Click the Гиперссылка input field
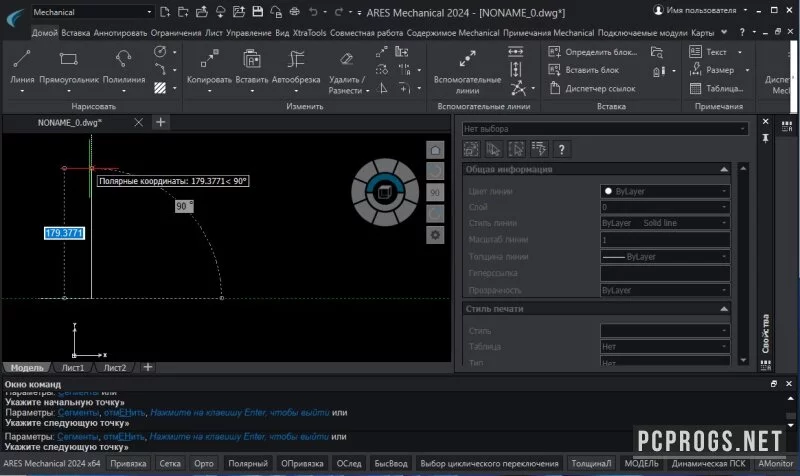 665,273
